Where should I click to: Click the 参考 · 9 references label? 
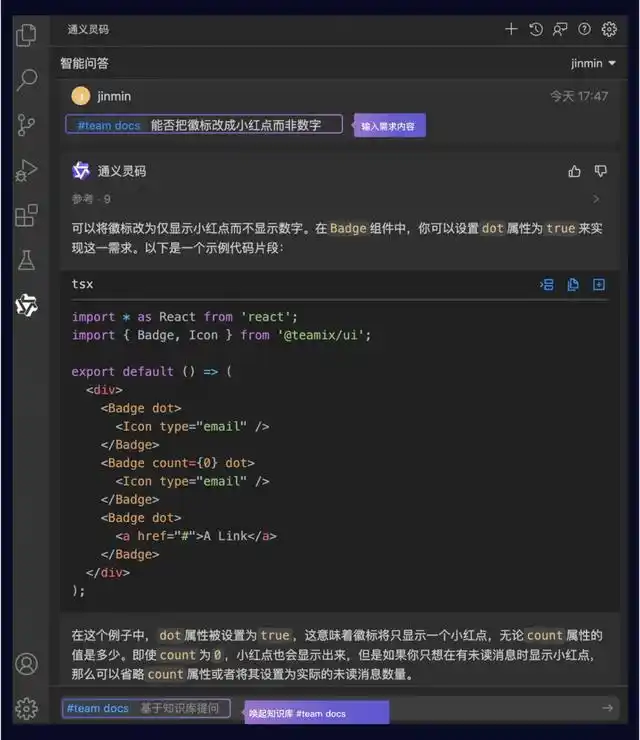(91, 199)
